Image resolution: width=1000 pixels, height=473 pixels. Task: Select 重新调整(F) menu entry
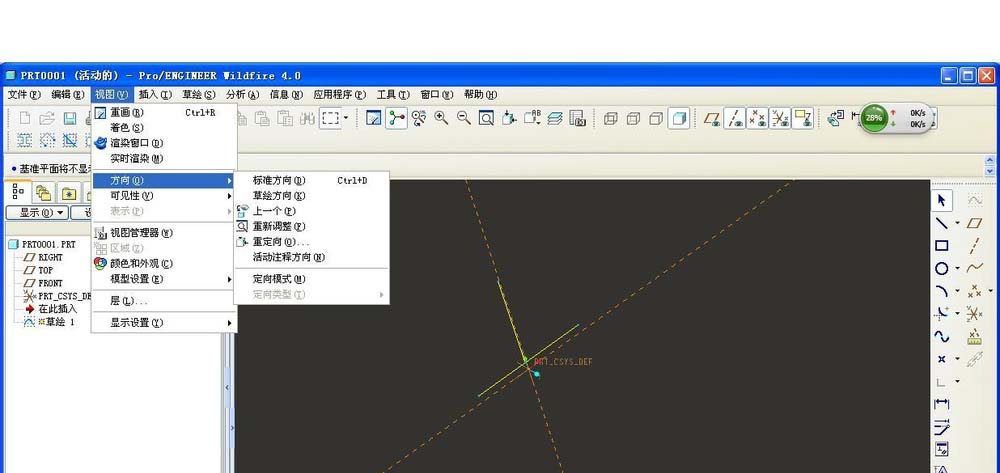[x=311, y=226]
